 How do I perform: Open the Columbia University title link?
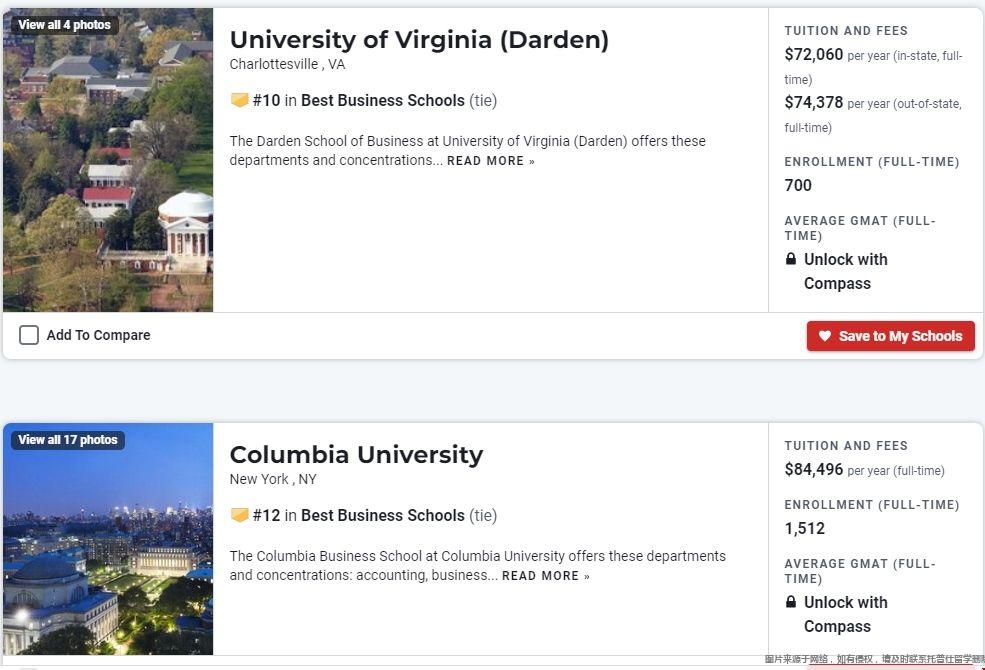coord(356,455)
